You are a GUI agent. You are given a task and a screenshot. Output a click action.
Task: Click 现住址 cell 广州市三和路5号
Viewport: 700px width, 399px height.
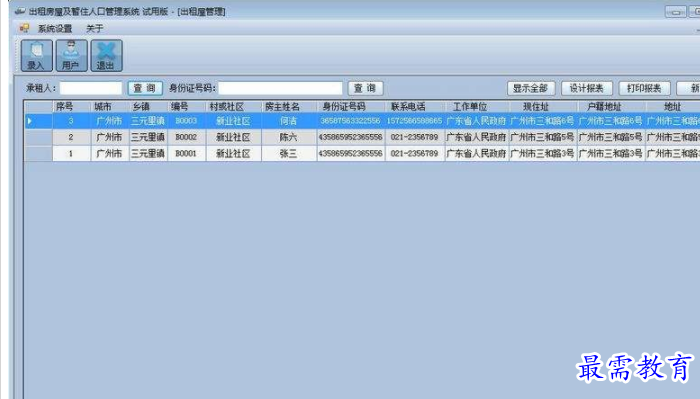(543, 137)
